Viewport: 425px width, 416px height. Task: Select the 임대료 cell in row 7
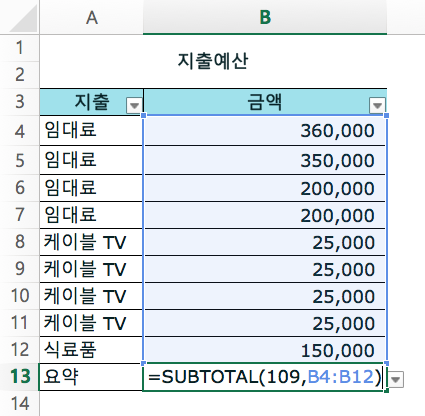[x=91, y=215]
